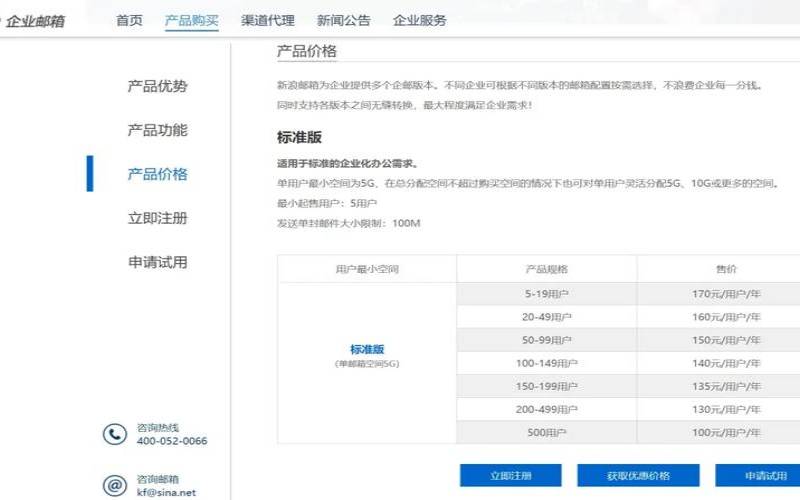Click the 500用户 table cell

coord(546,433)
